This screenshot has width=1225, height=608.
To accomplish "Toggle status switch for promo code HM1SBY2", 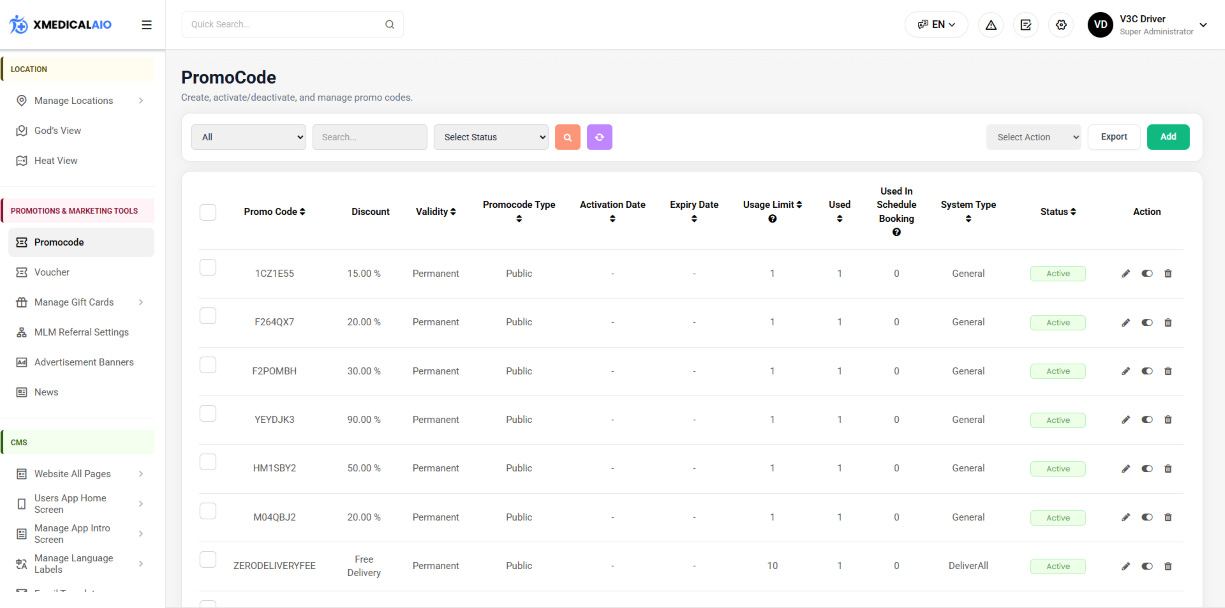I will (1147, 468).
